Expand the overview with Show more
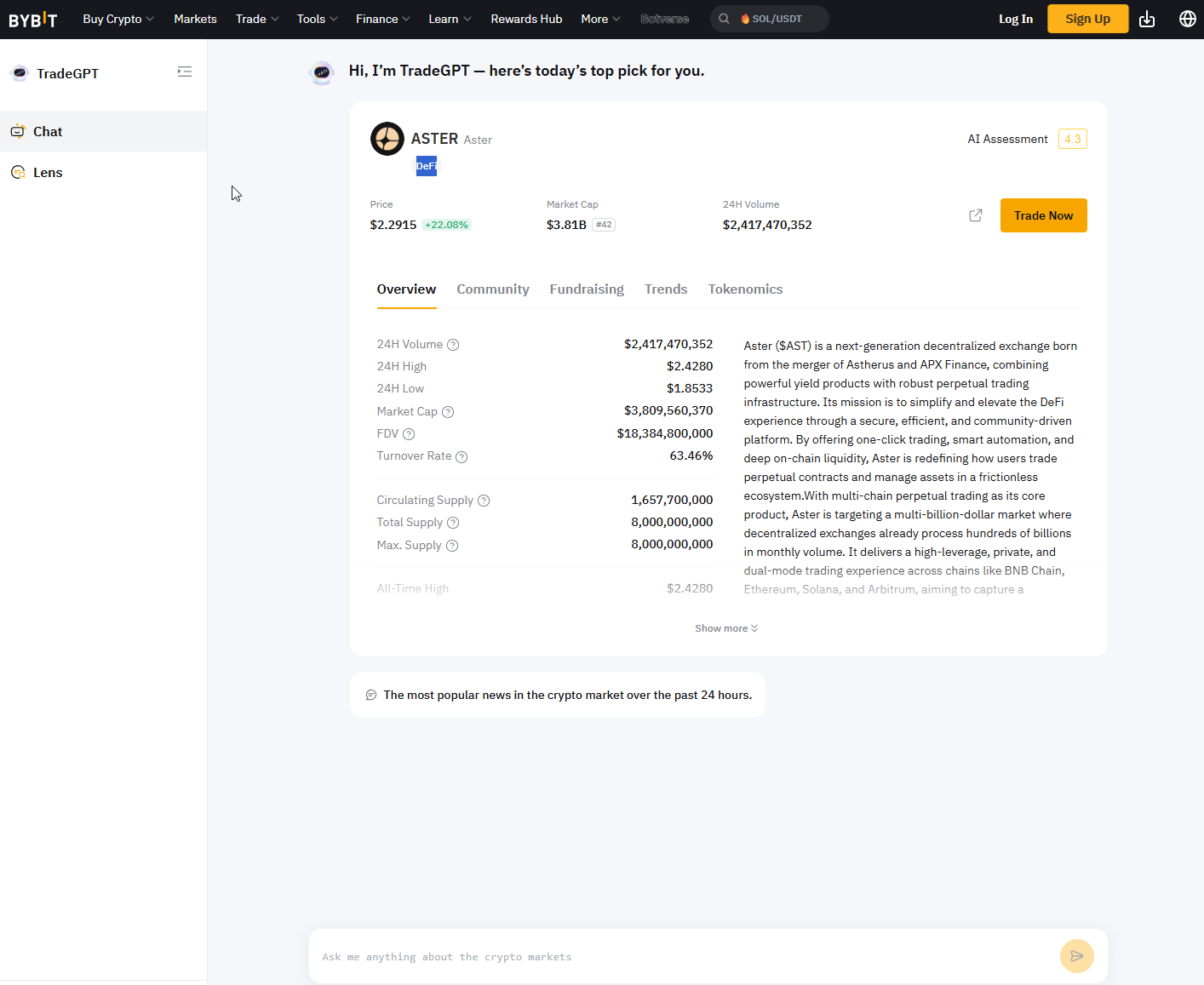 coord(726,628)
